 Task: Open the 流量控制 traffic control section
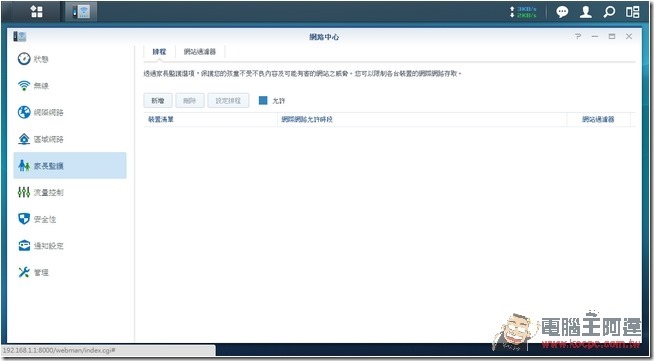(70, 192)
